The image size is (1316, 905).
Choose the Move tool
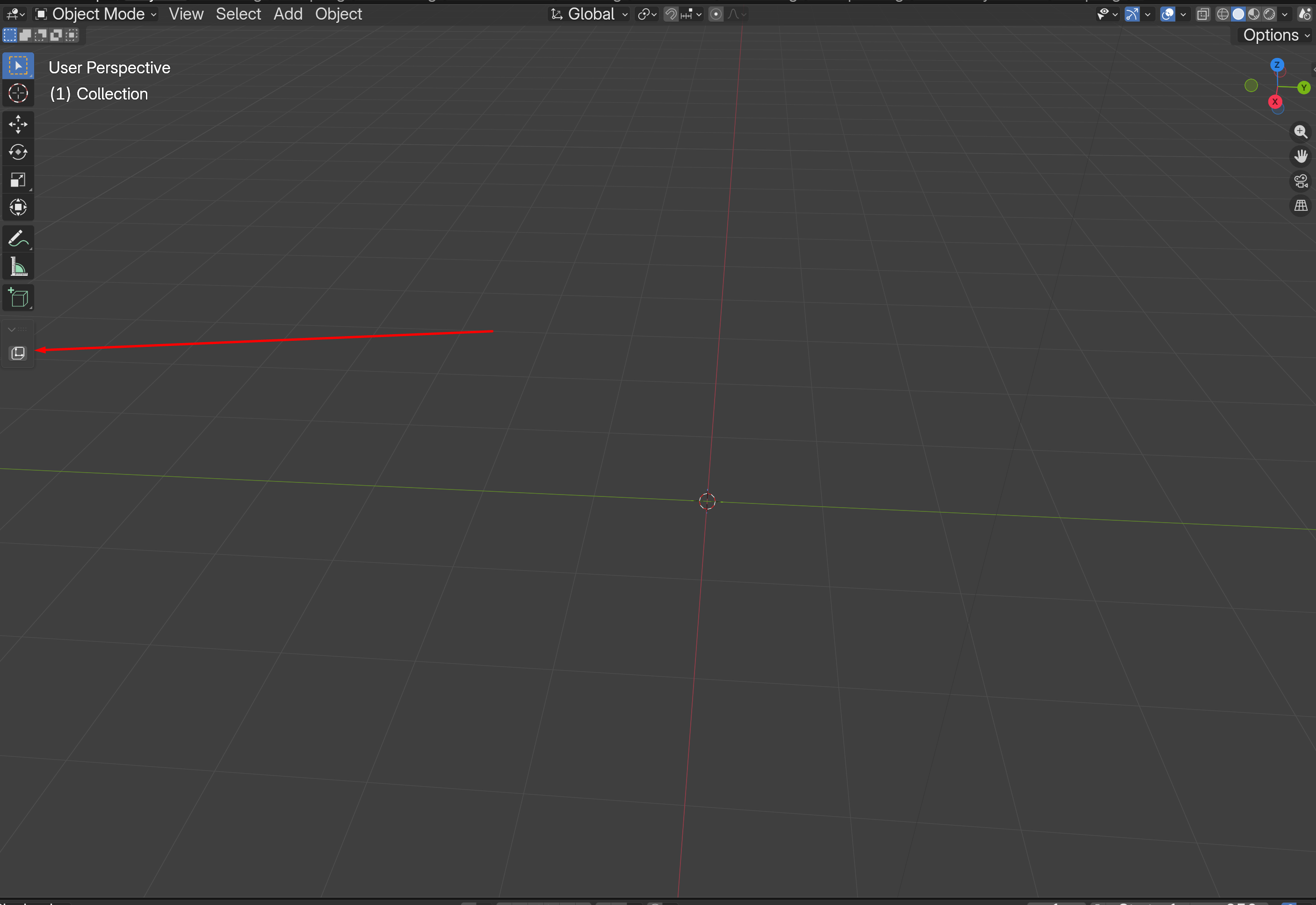point(18,124)
